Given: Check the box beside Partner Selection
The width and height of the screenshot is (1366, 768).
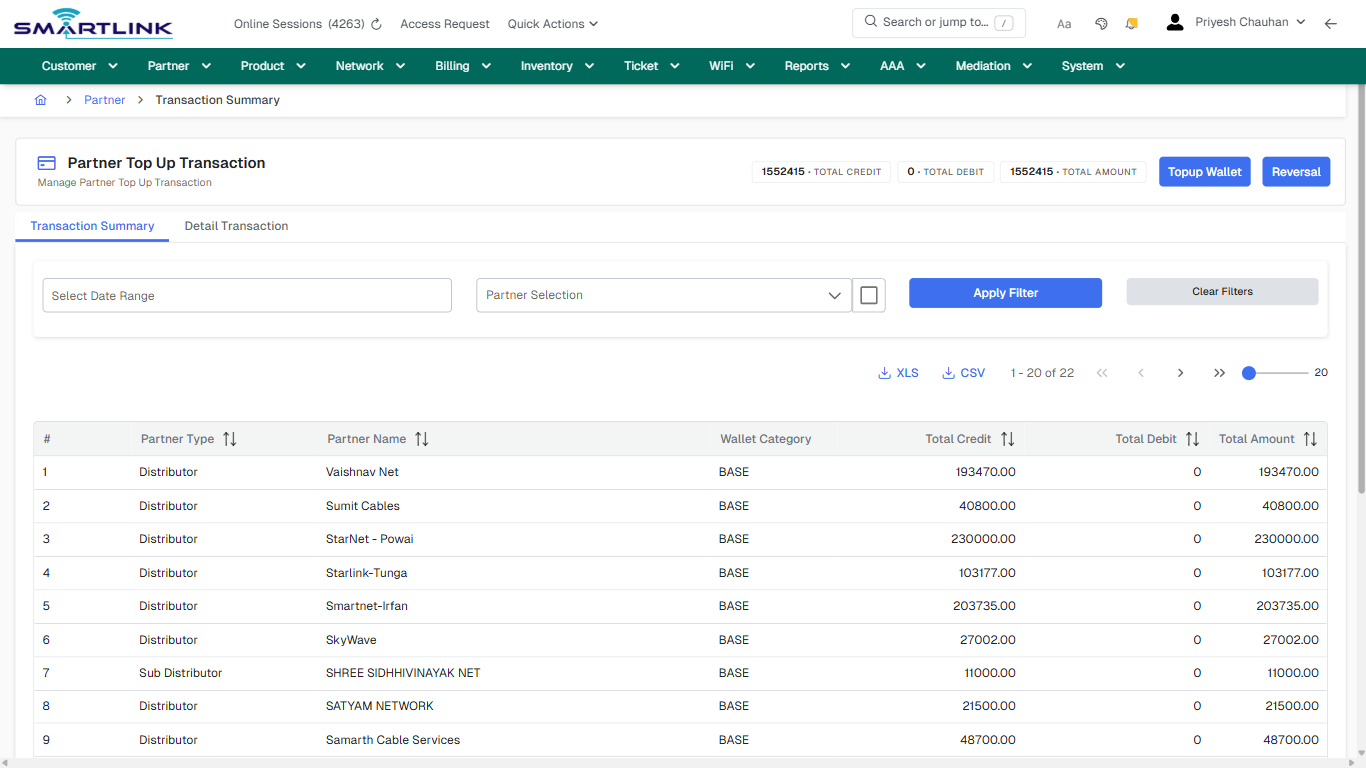Looking at the screenshot, I should pyautogui.click(x=869, y=294).
